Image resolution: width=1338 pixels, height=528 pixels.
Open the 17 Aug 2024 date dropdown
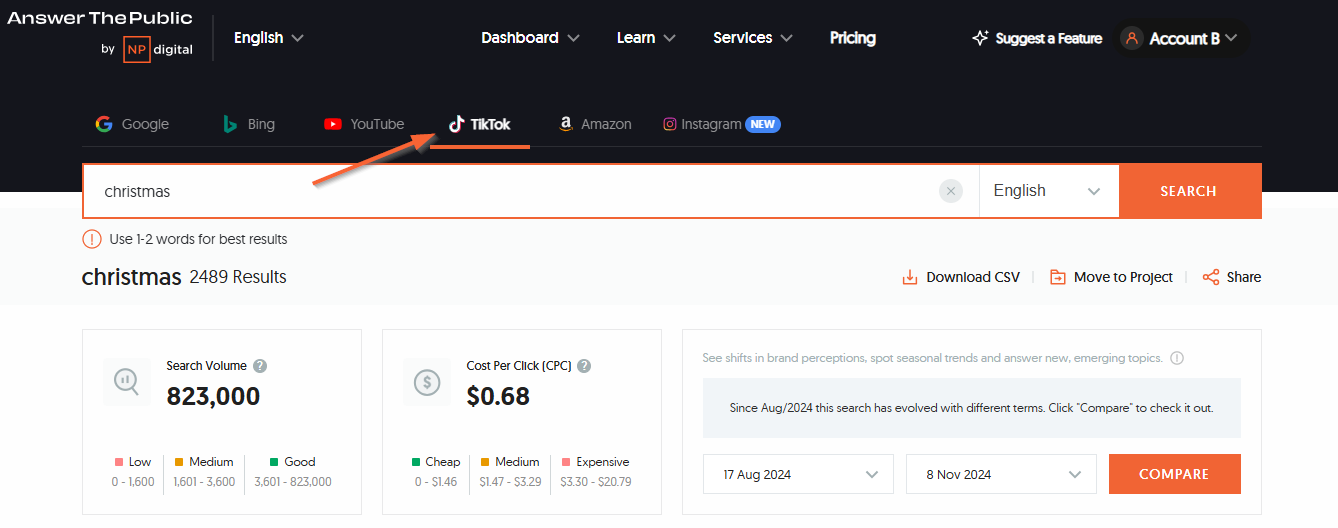798,474
